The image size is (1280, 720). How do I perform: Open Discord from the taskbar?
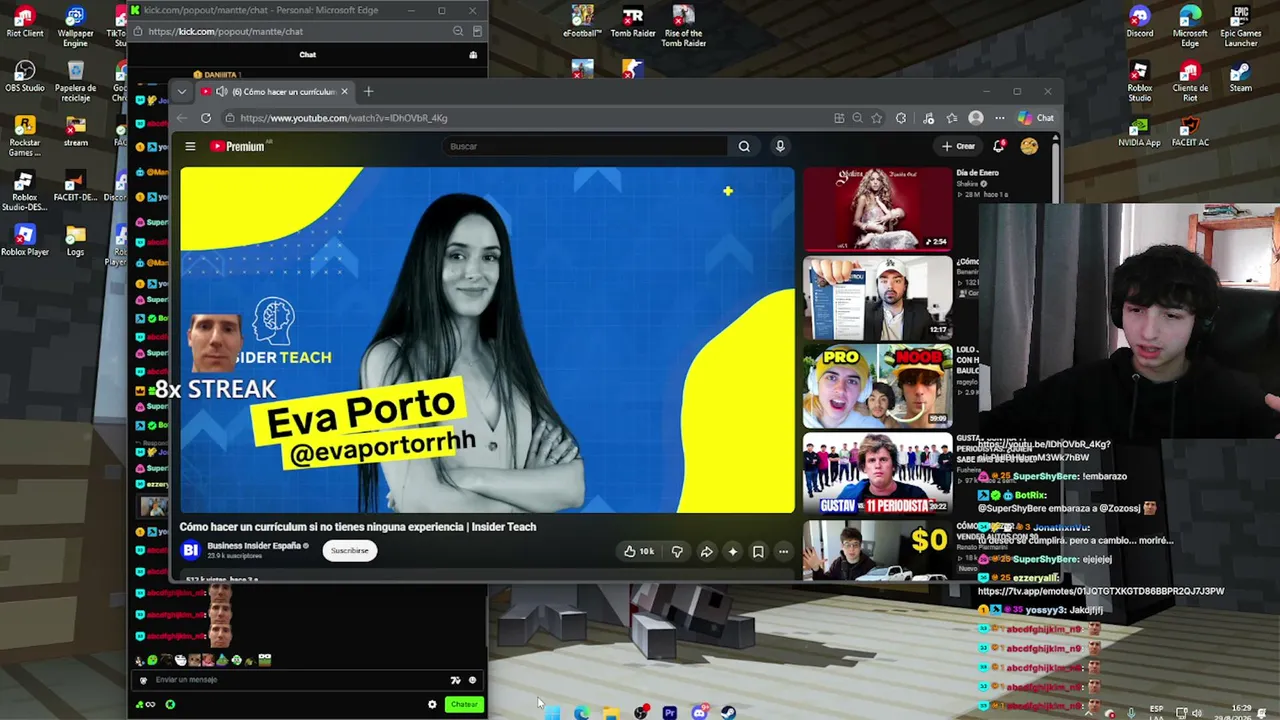[699, 713]
